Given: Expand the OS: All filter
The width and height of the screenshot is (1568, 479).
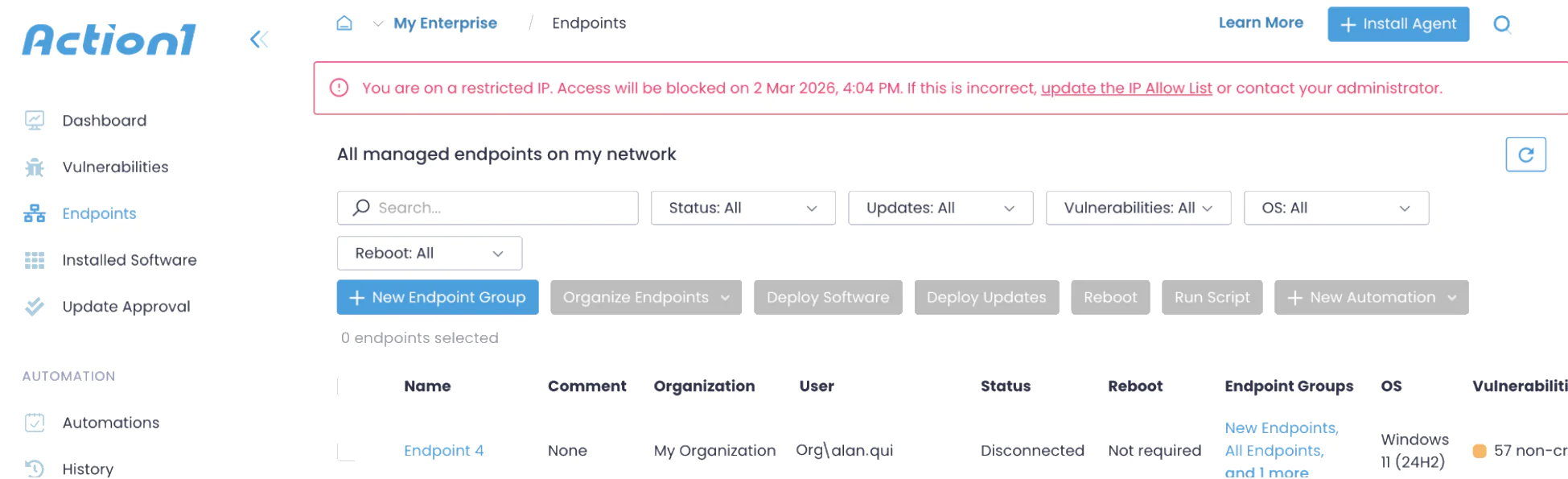Looking at the screenshot, I should pyautogui.click(x=1335, y=208).
